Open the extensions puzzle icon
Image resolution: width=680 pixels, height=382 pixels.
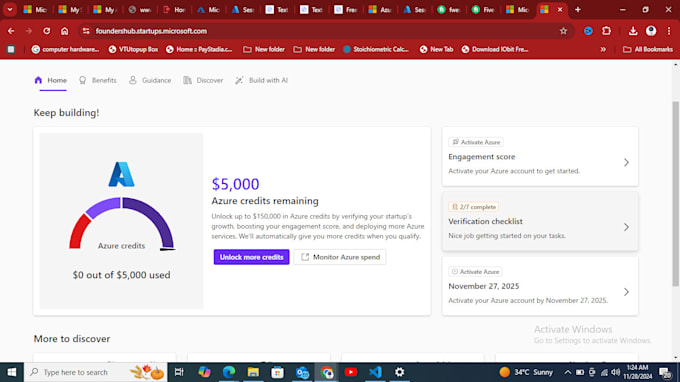tap(606, 31)
